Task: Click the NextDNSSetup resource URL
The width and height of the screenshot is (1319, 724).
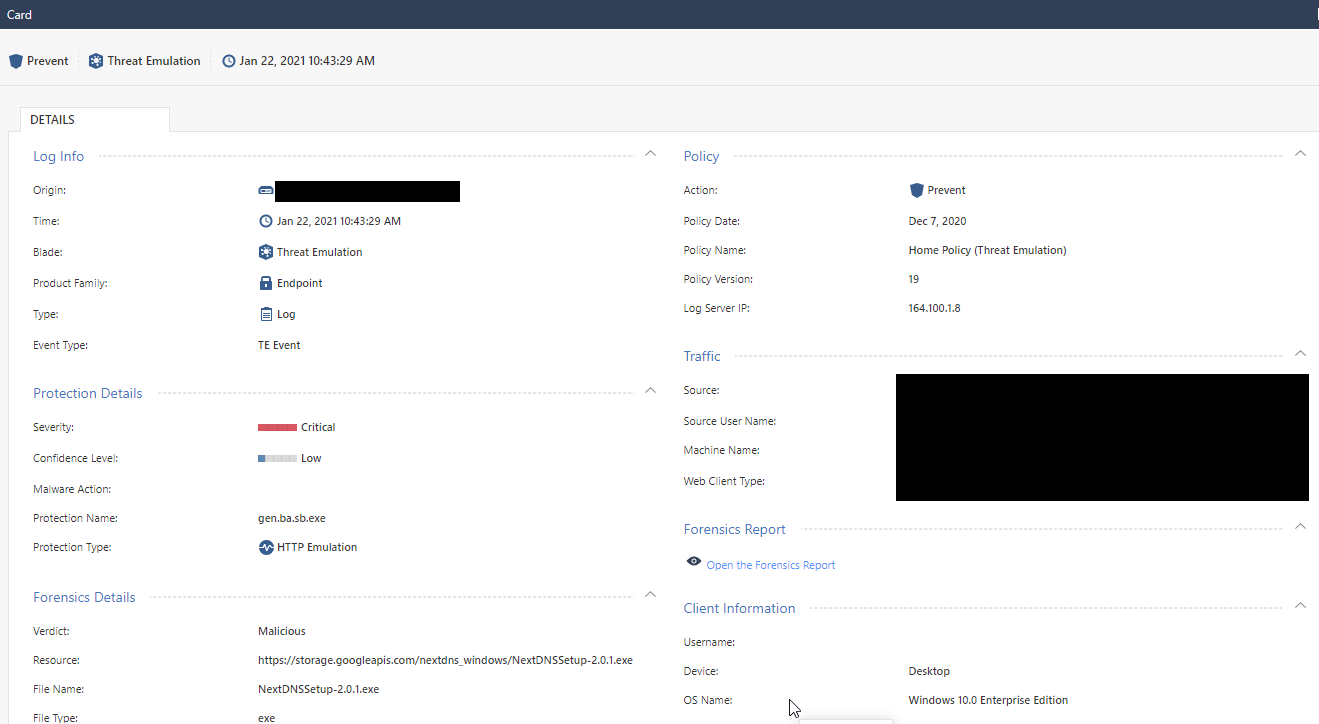Action: click(x=445, y=660)
